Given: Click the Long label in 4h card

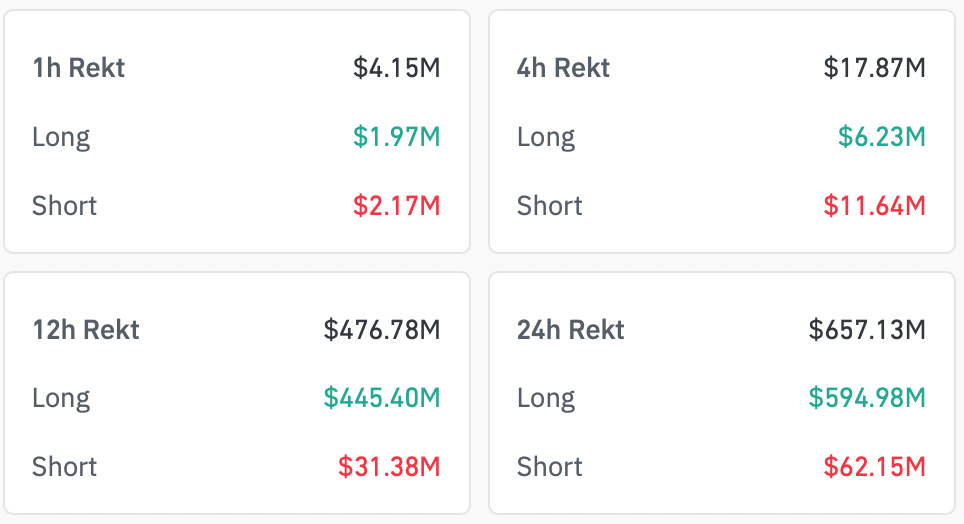Looking at the screenshot, I should click(546, 138).
